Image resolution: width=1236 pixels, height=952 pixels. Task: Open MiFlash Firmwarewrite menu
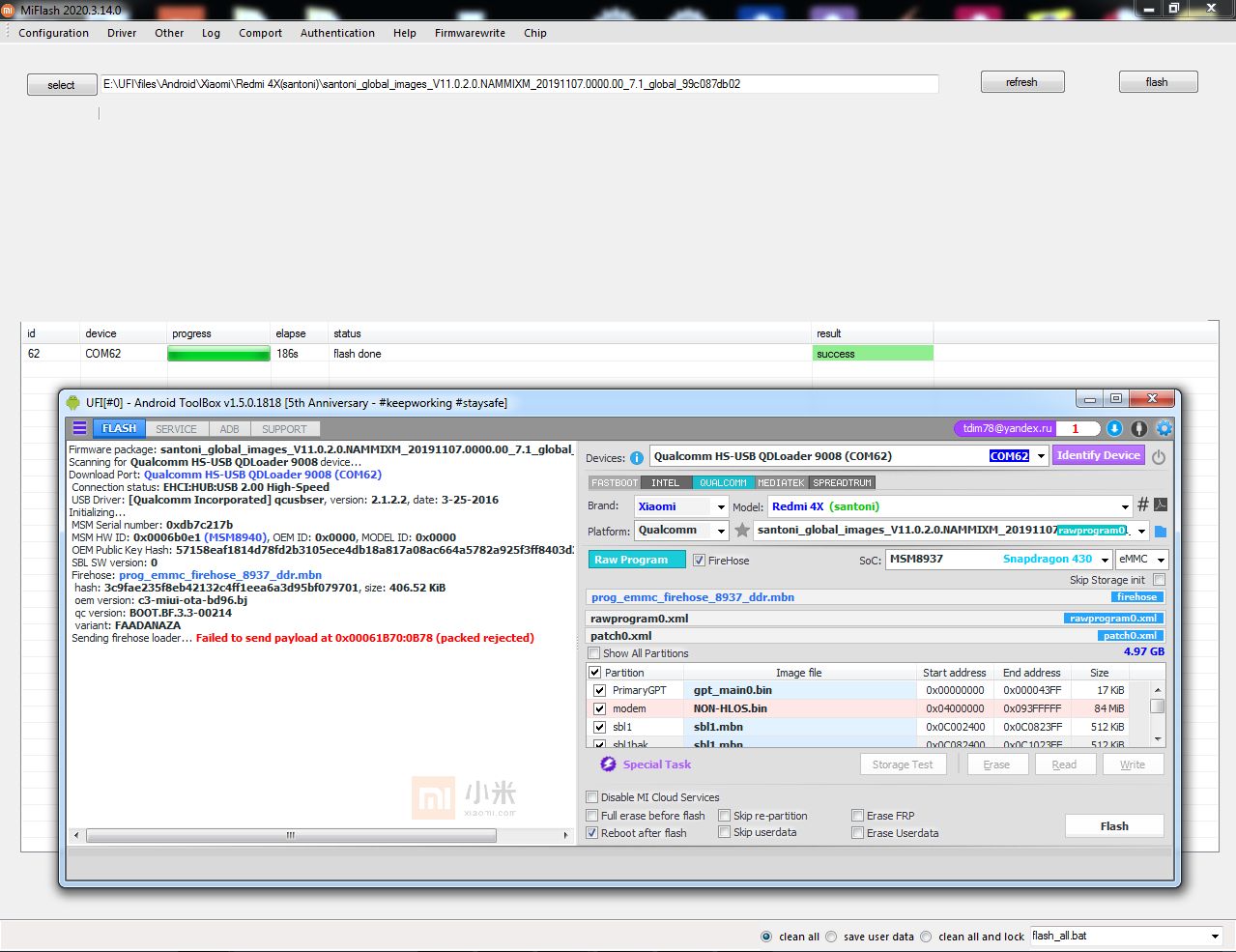tap(470, 33)
